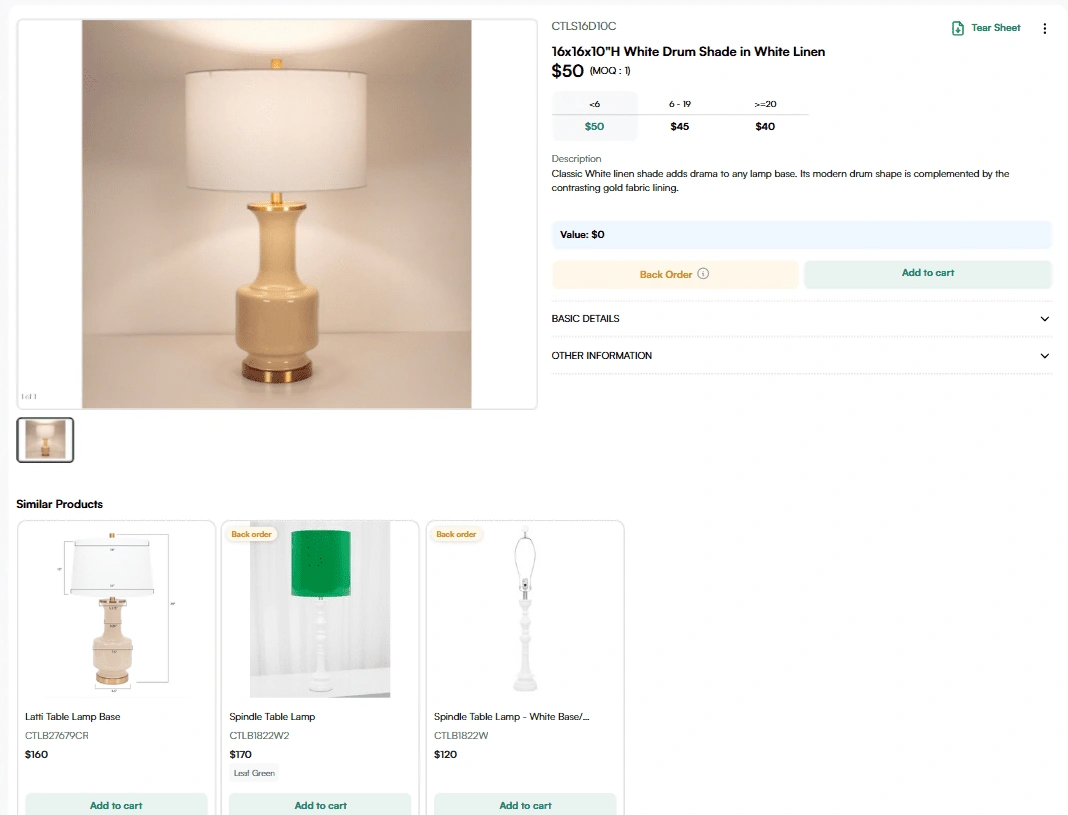Collapse the BASIC DETAILS chevron

(1044, 319)
